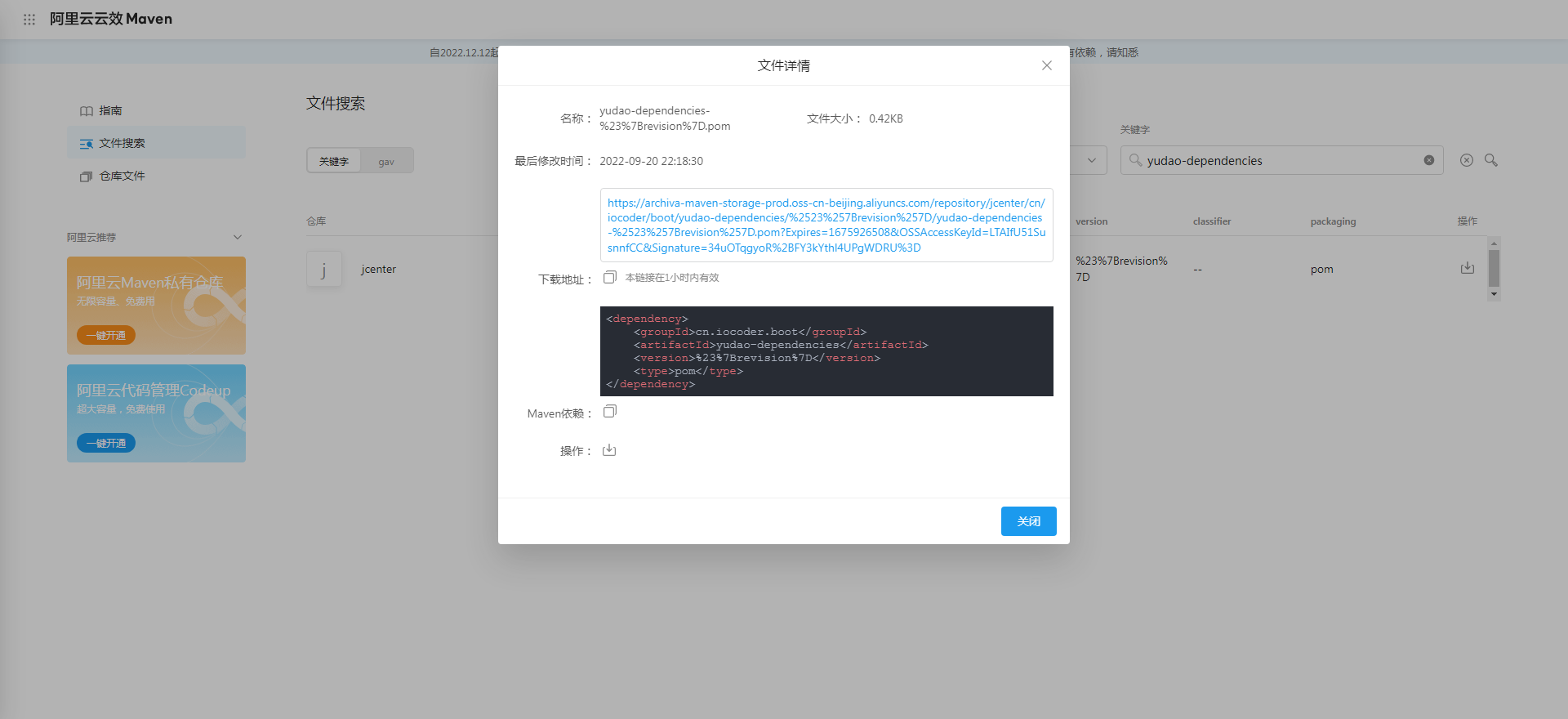This screenshot has height=719, width=1568.
Task: Reset search with circled X icon
Action: [x=1467, y=160]
